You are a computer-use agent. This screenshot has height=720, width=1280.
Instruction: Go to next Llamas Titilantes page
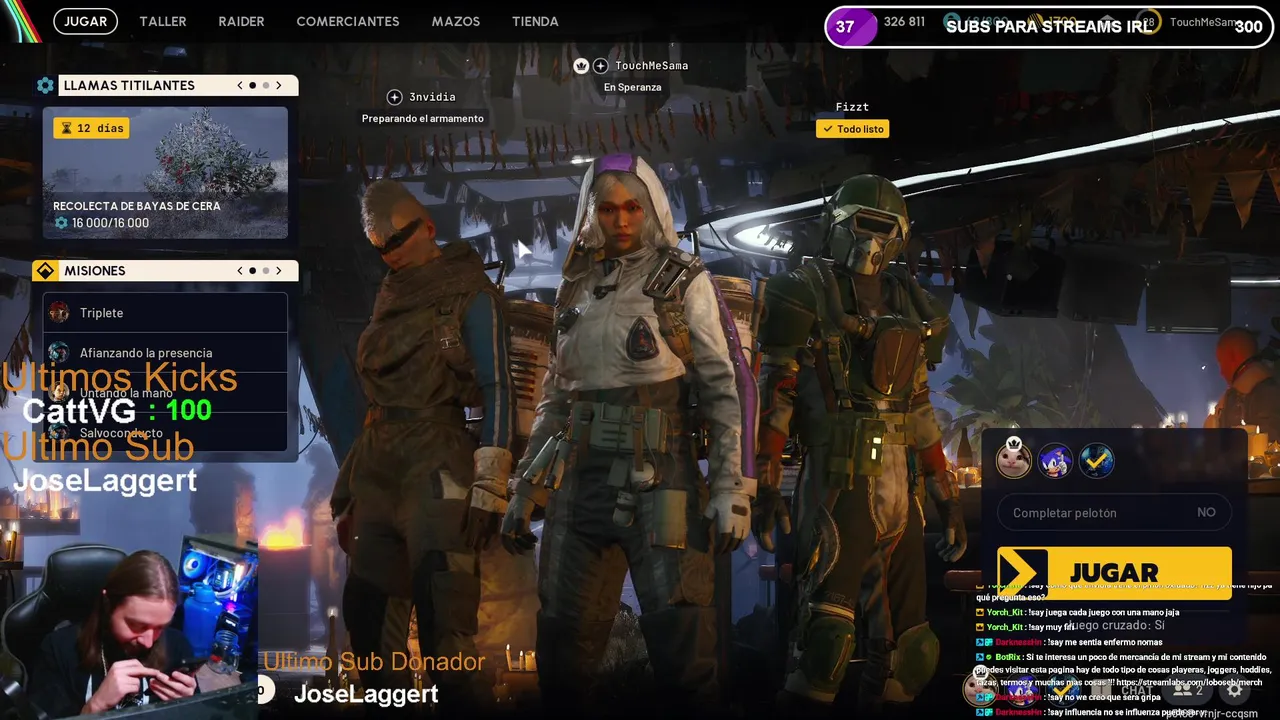tap(279, 86)
